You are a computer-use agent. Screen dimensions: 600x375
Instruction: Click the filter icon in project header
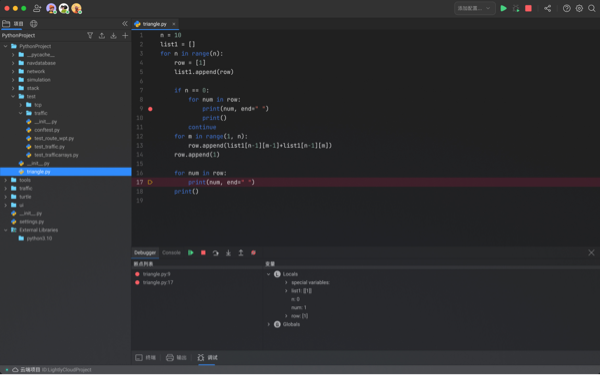90,36
